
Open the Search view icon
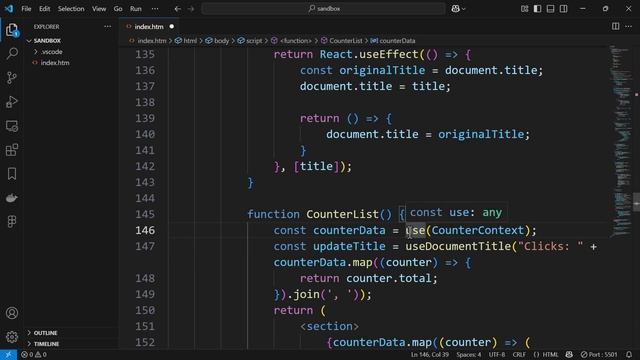[x=12, y=53]
